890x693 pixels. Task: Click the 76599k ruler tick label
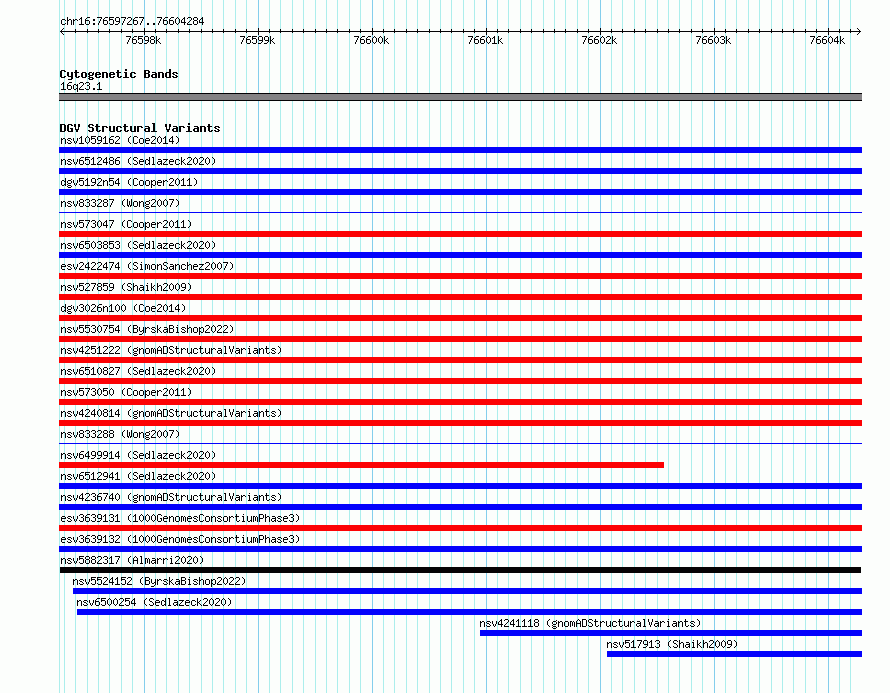point(257,40)
